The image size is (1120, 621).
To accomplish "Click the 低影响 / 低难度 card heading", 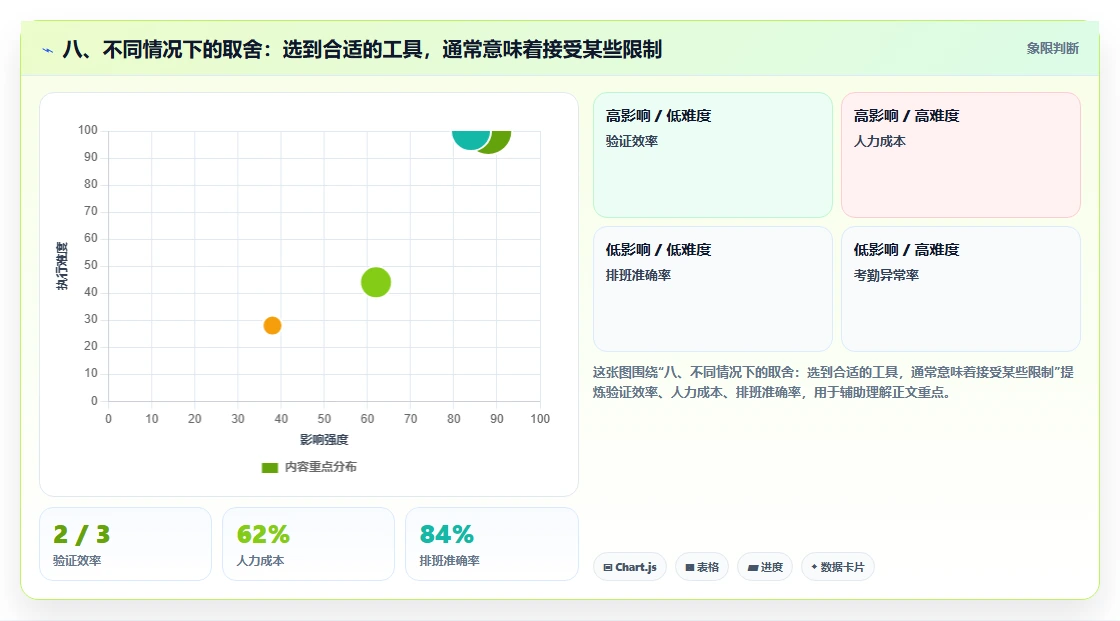I will [658, 249].
